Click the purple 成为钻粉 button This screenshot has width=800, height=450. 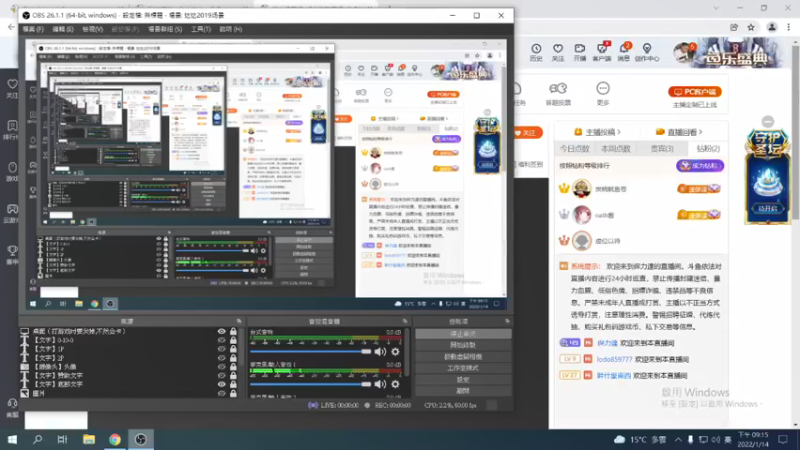[700, 166]
